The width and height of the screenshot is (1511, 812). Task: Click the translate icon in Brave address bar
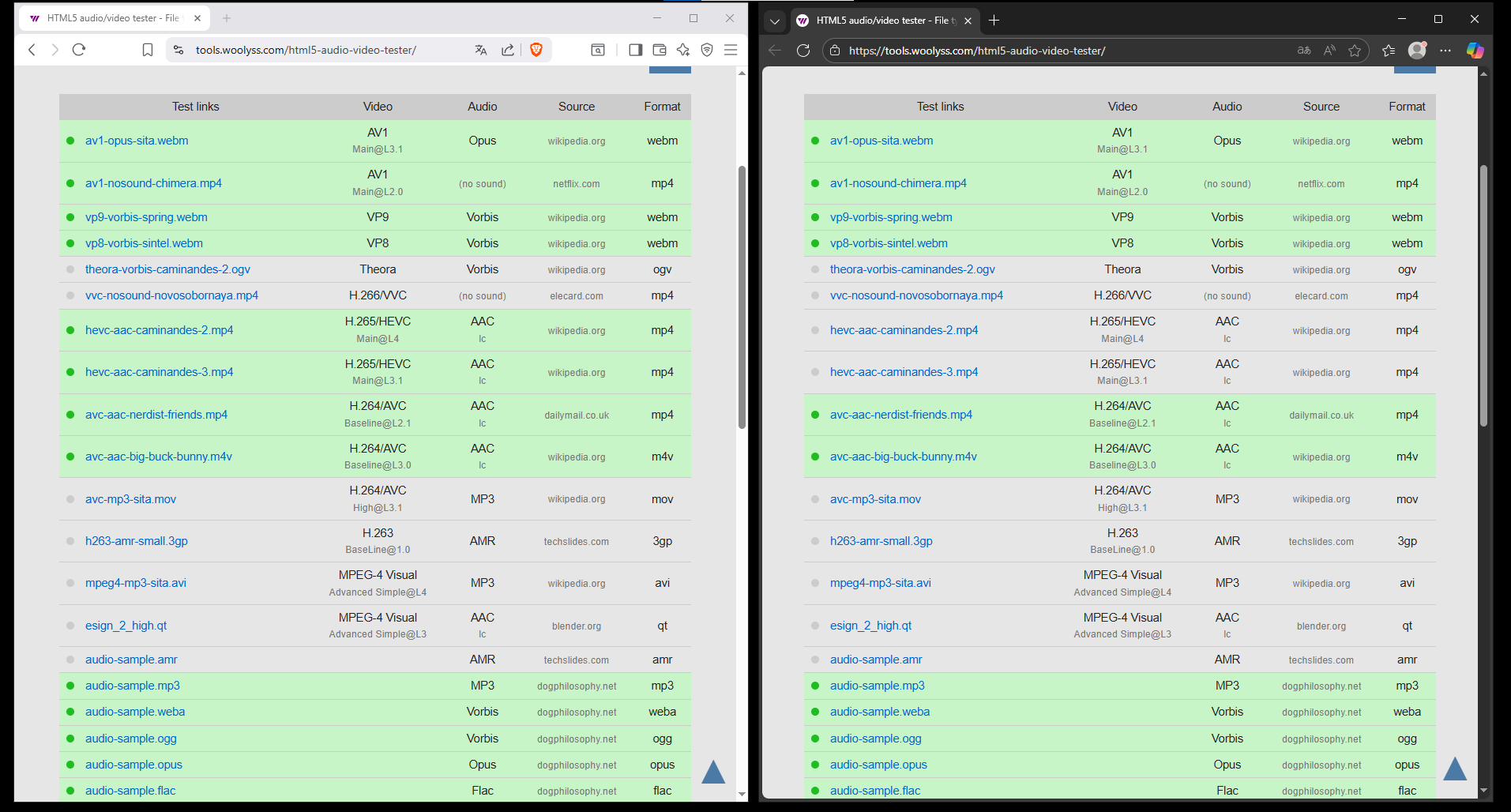[x=481, y=50]
